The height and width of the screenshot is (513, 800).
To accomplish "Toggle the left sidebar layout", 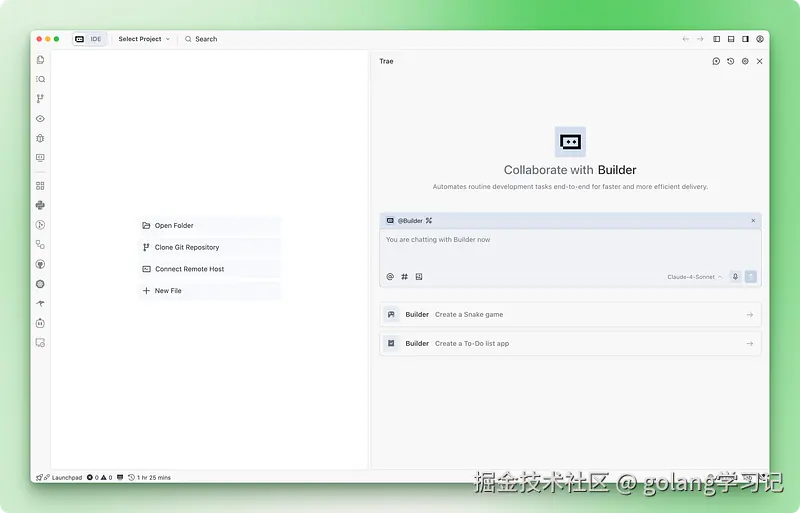I will [716, 39].
